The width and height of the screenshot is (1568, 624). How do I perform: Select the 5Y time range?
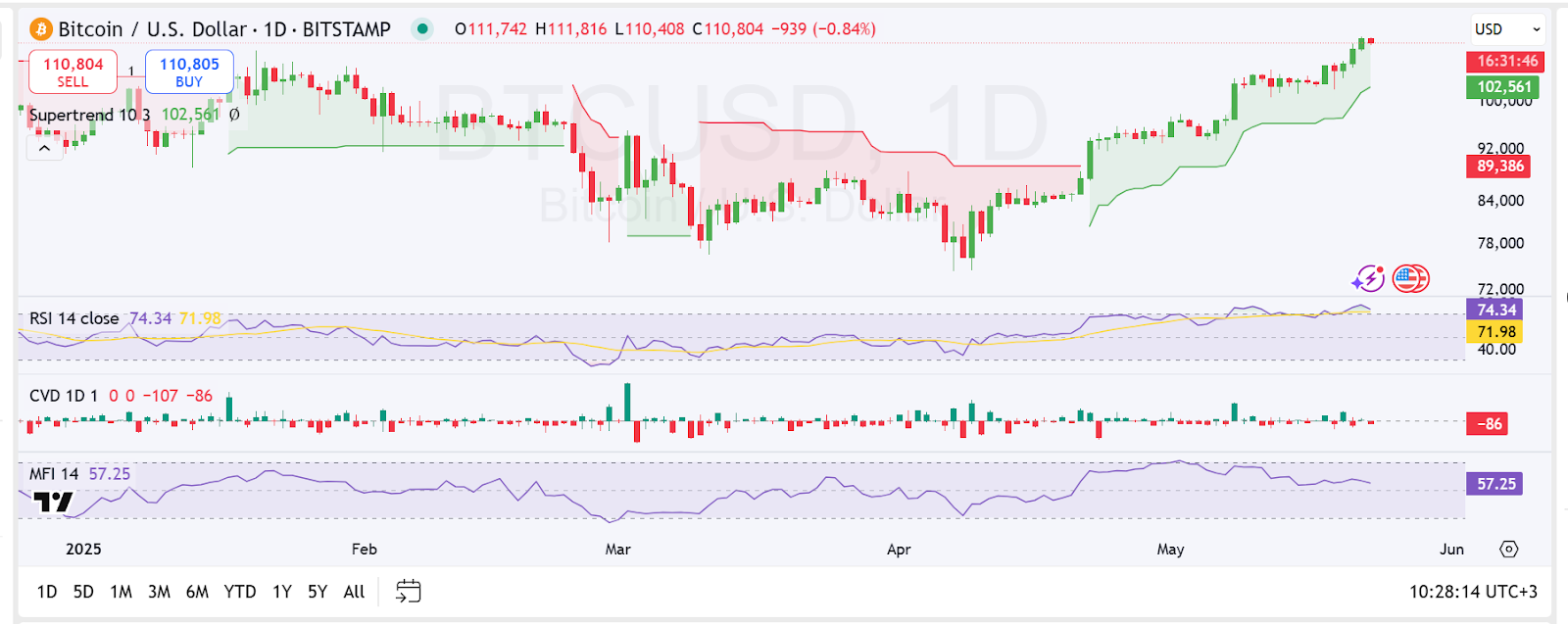click(318, 592)
